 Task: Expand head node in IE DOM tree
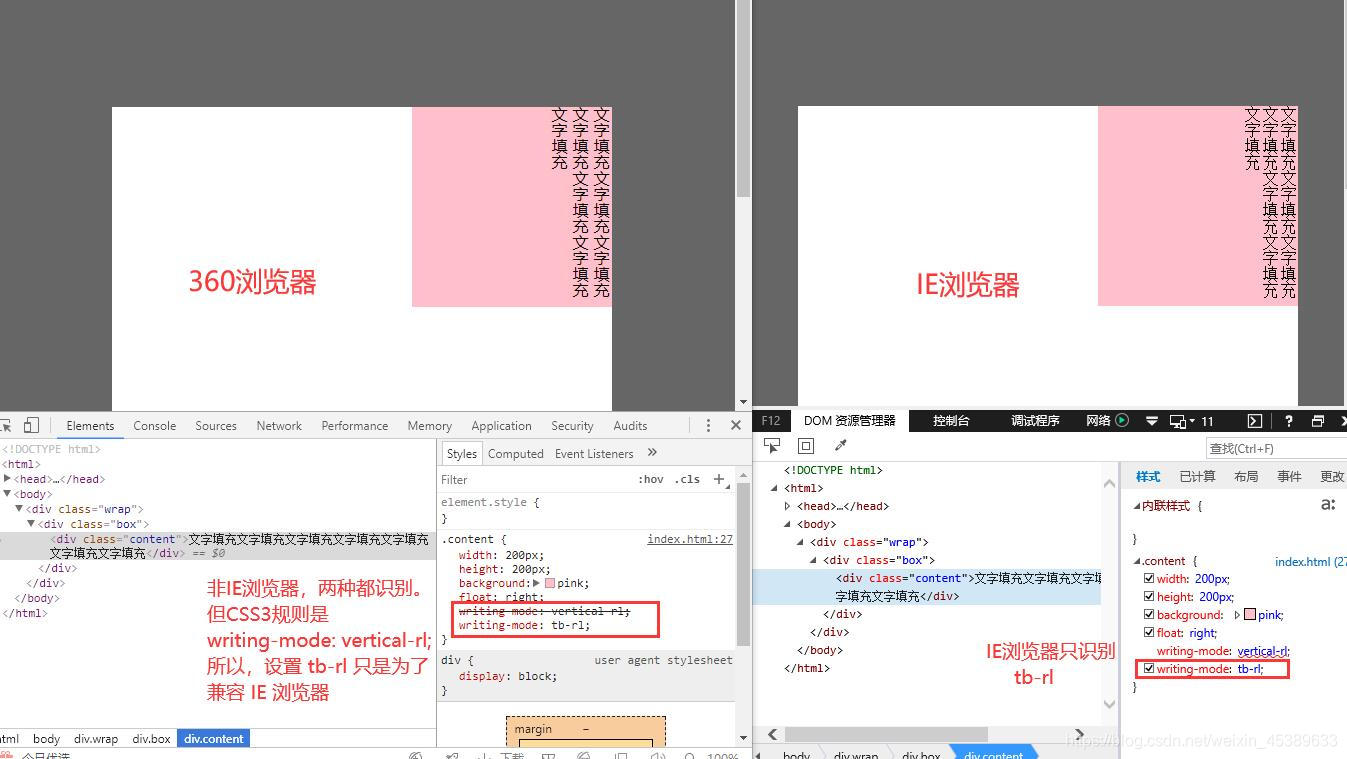pos(788,506)
